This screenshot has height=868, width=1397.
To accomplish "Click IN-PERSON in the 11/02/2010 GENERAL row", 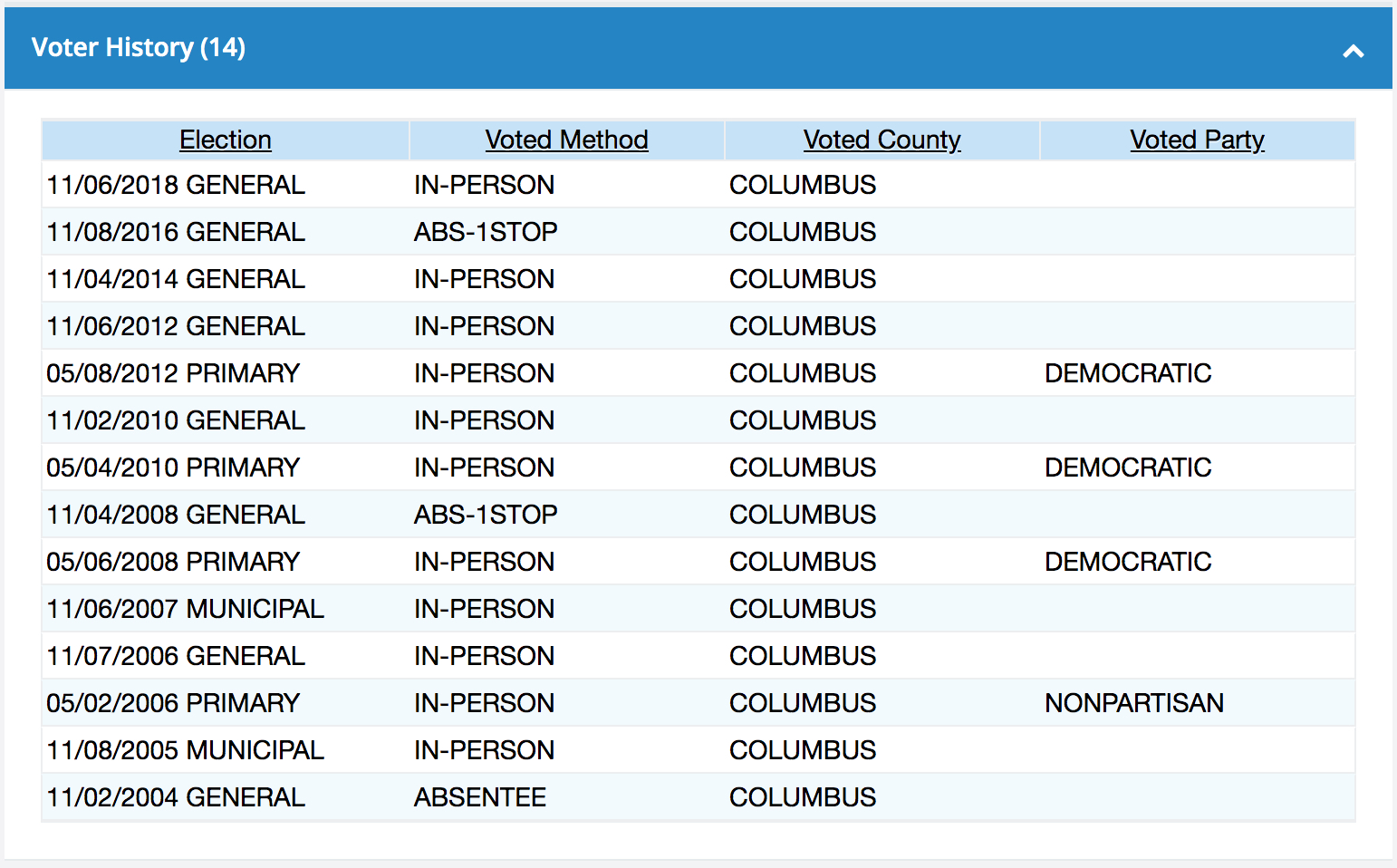I will [x=484, y=420].
